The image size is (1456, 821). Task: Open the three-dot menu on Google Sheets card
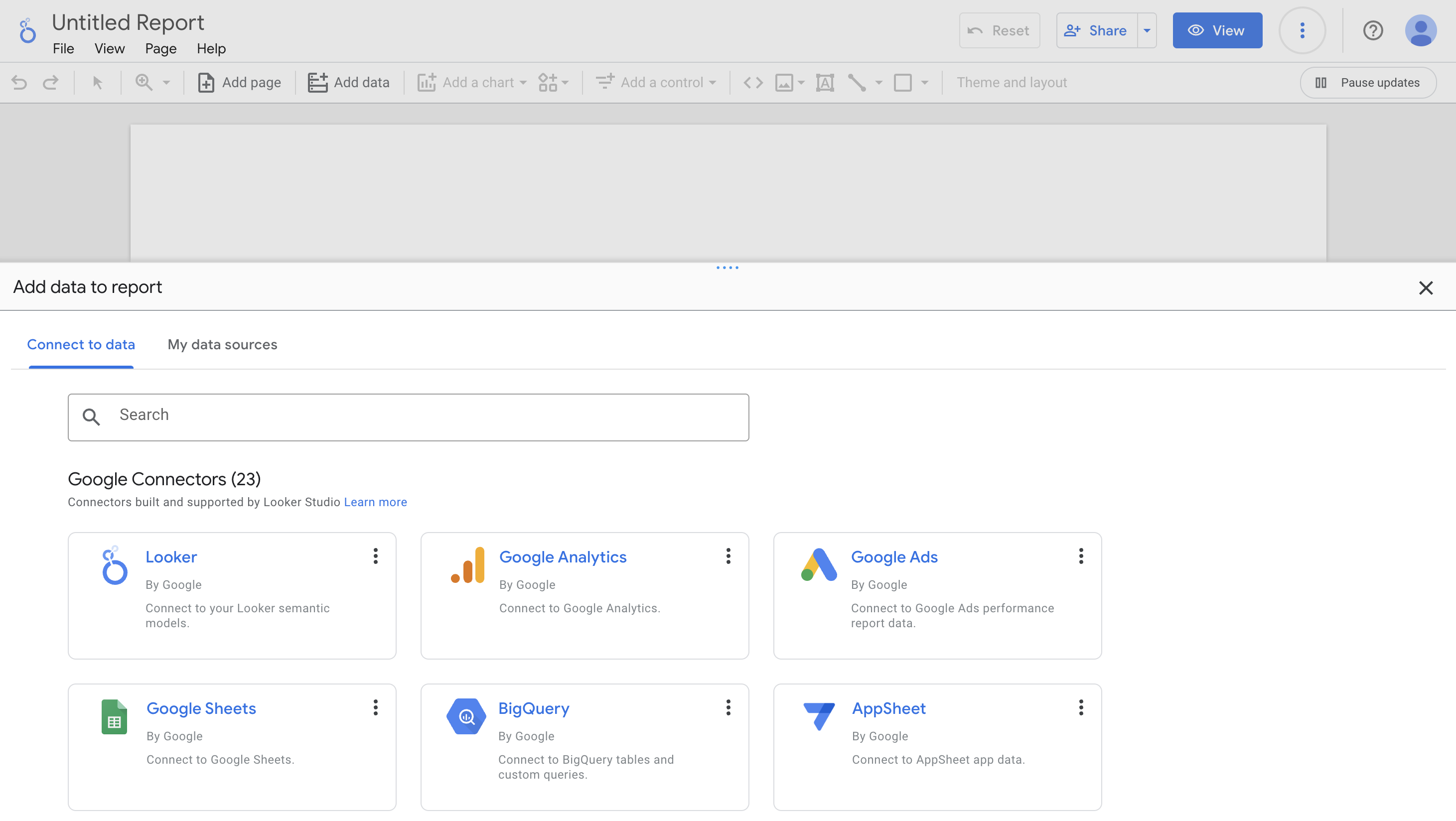coord(375,707)
